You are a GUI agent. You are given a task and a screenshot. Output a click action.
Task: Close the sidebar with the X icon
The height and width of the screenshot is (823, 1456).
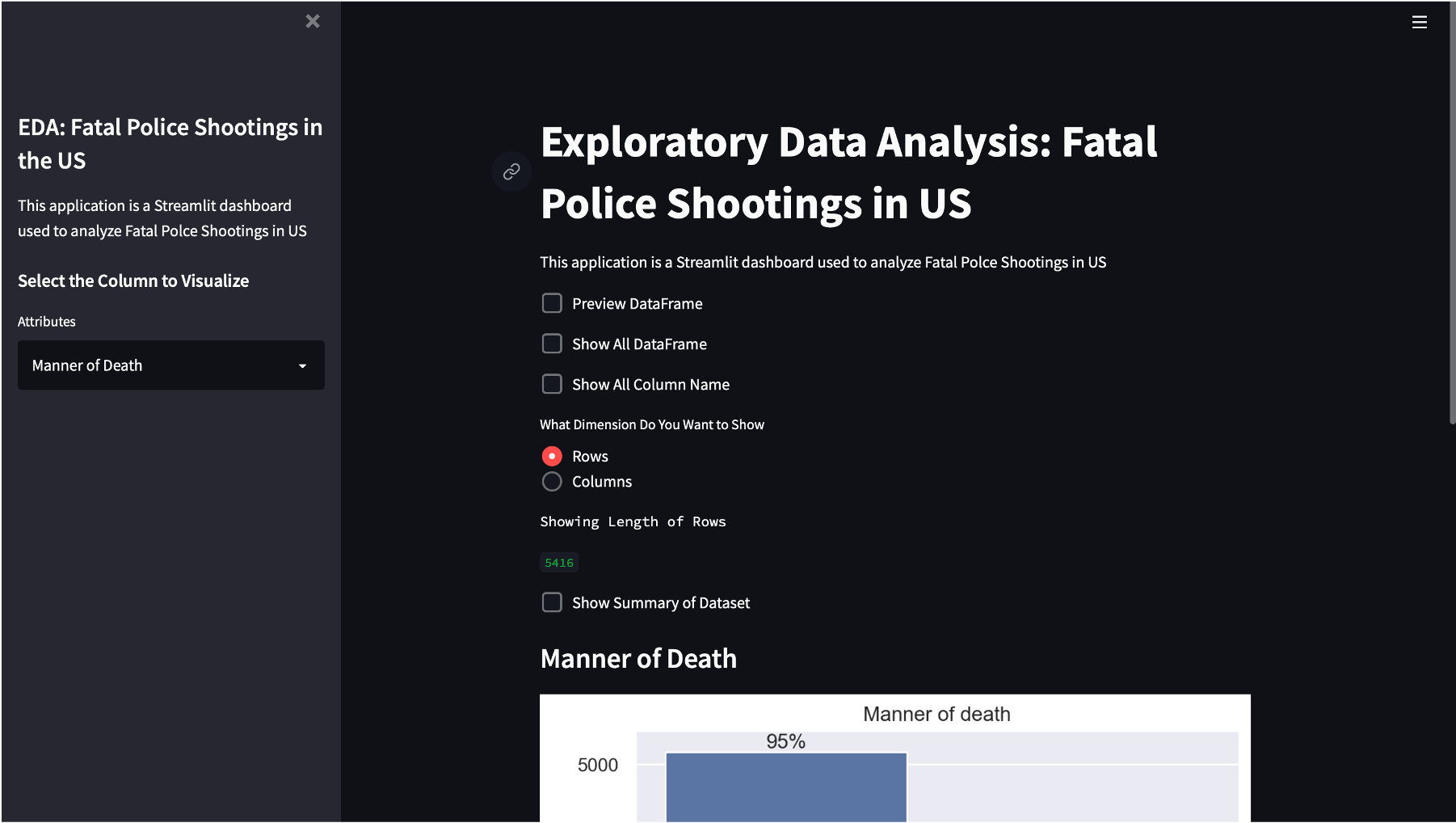pos(313,22)
